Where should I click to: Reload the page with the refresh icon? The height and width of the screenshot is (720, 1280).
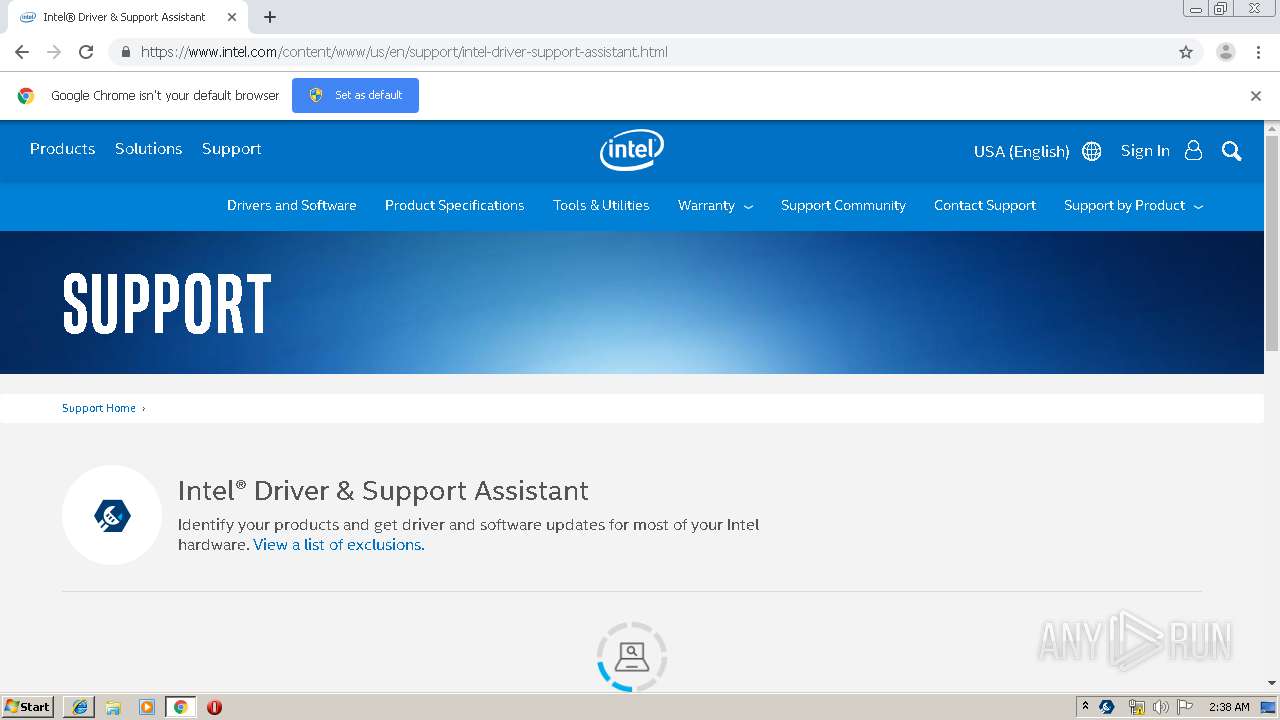(x=86, y=52)
